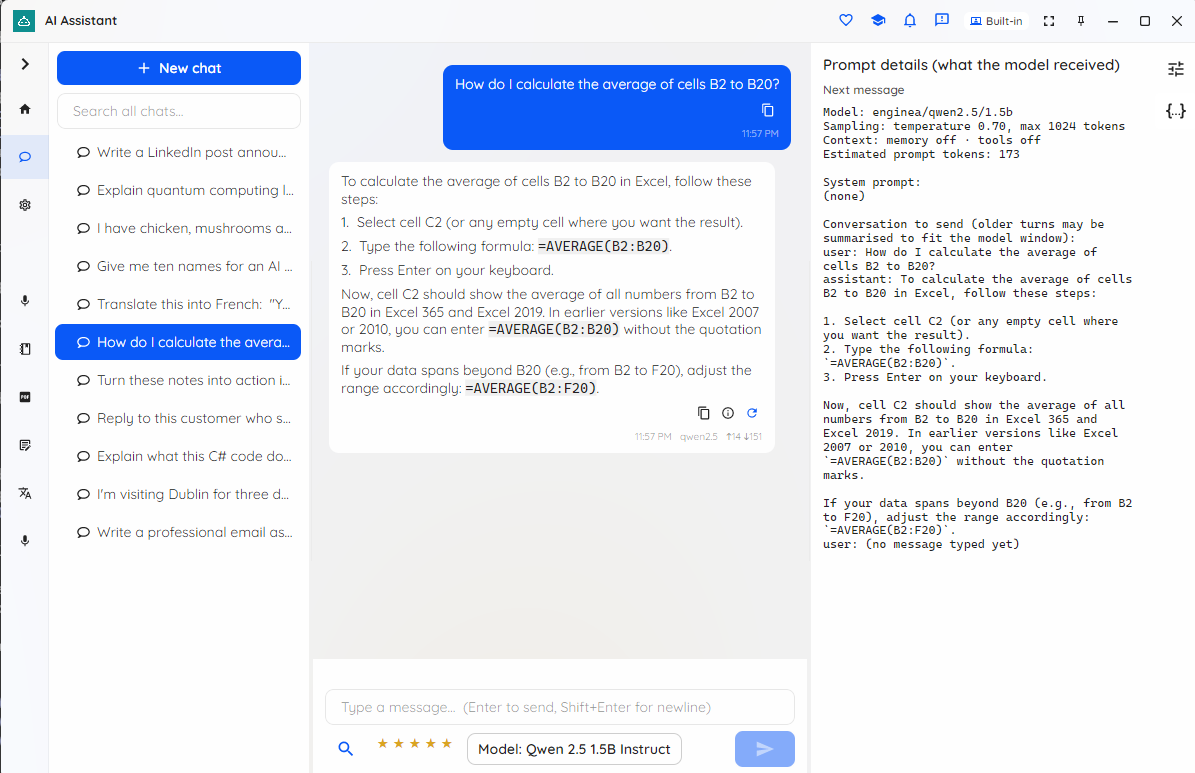
Task: Pin the window with the pin icon
Action: [1081, 21]
